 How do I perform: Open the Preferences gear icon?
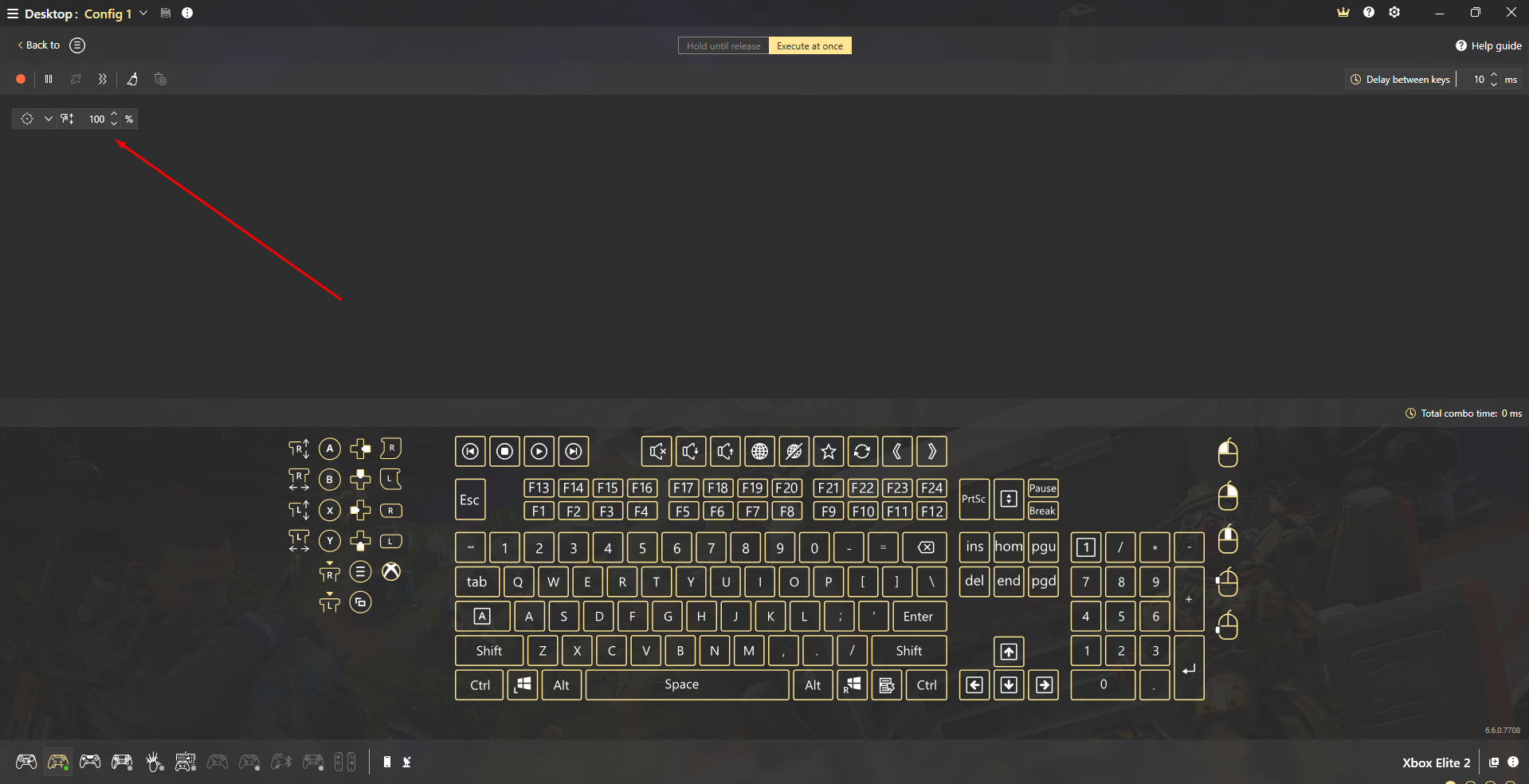click(x=1394, y=12)
